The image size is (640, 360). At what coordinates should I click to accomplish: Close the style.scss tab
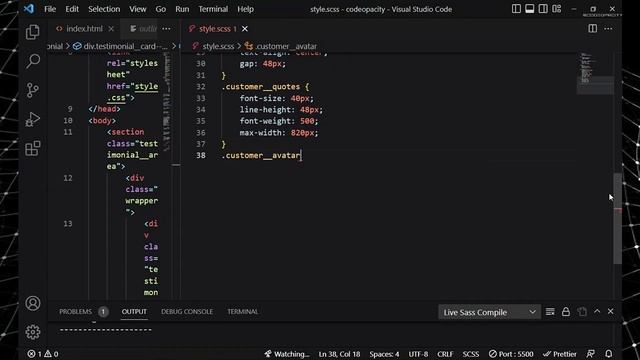(244, 29)
